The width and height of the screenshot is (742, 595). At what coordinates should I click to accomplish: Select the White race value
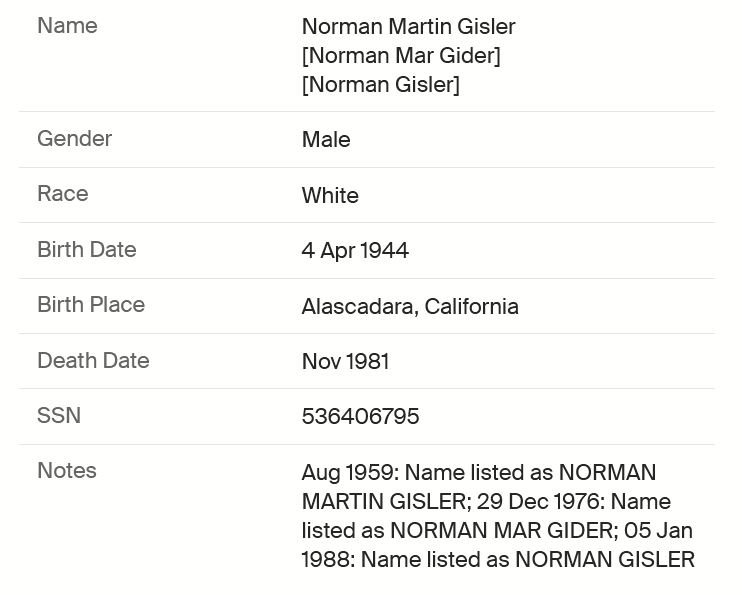coord(330,195)
